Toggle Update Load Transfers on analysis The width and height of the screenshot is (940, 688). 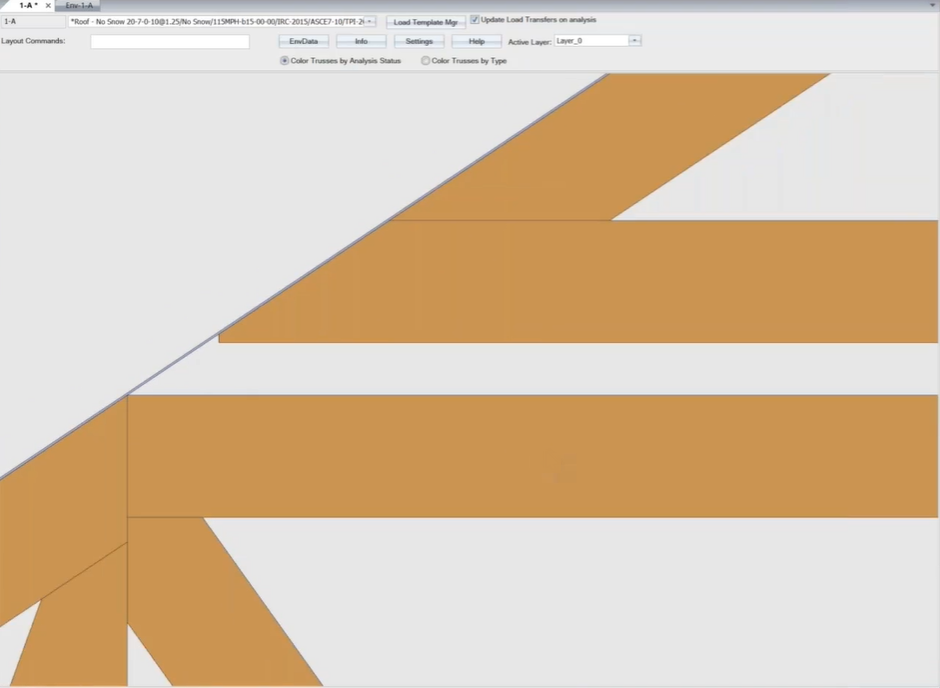tap(475, 20)
